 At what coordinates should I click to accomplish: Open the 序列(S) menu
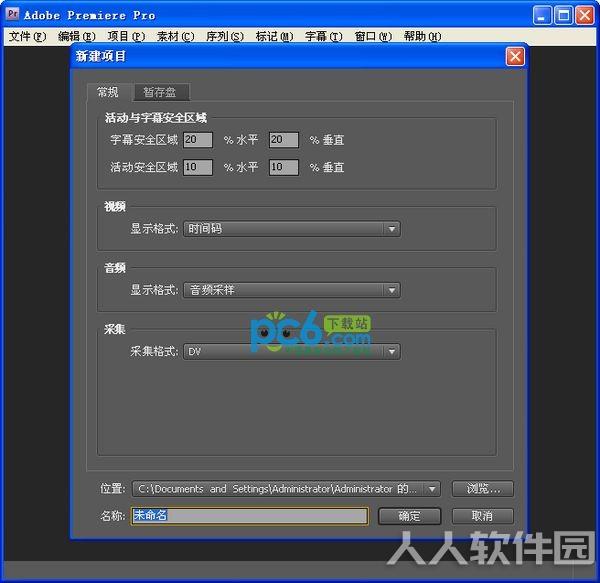point(225,36)
